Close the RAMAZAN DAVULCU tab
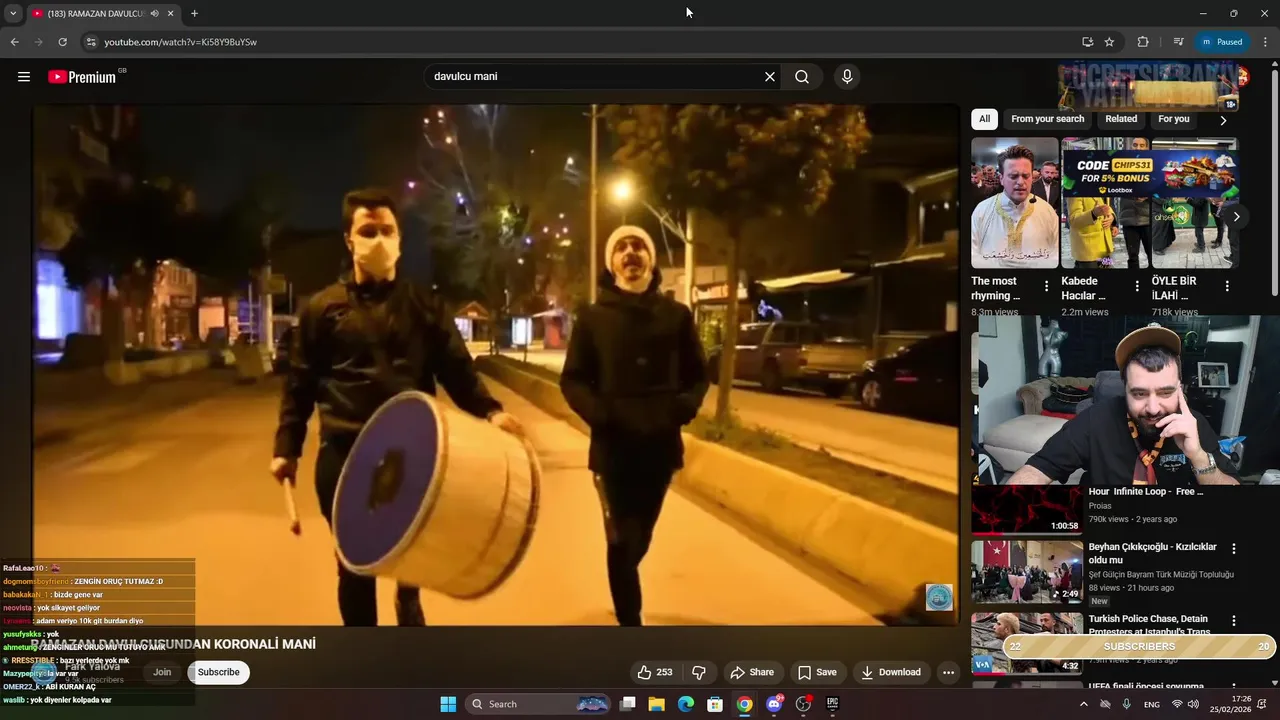The image size is (1280, 720). [170, 14]
